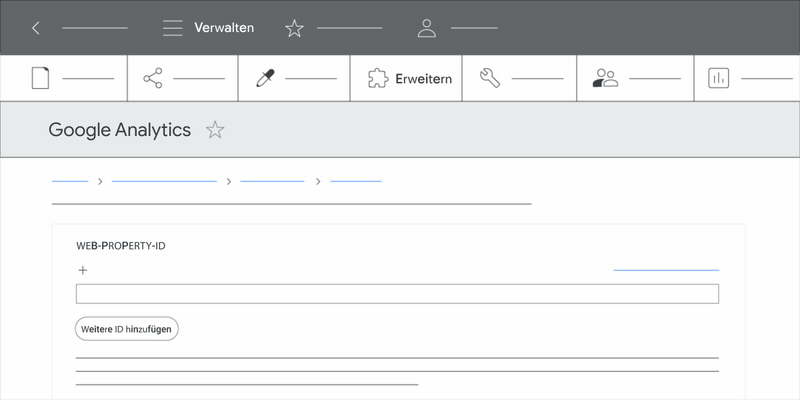Click the third breadcrumb link
800x400 pixels.
point(272,181)
